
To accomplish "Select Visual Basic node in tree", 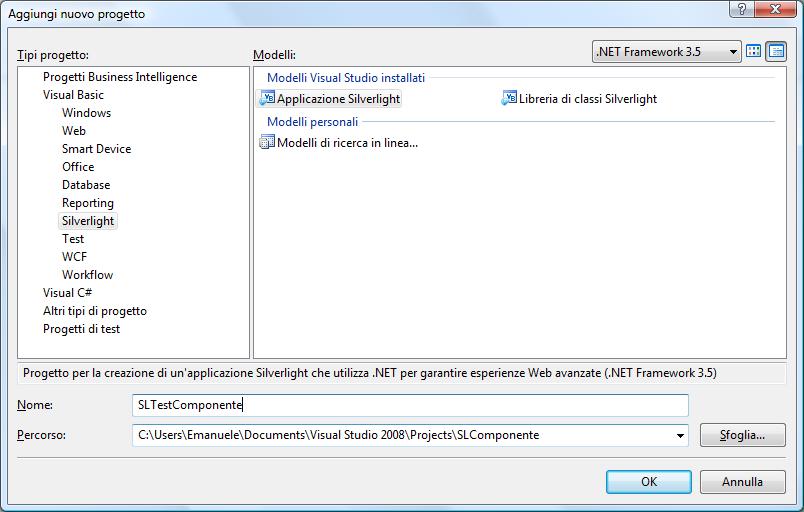I will 73,95.
